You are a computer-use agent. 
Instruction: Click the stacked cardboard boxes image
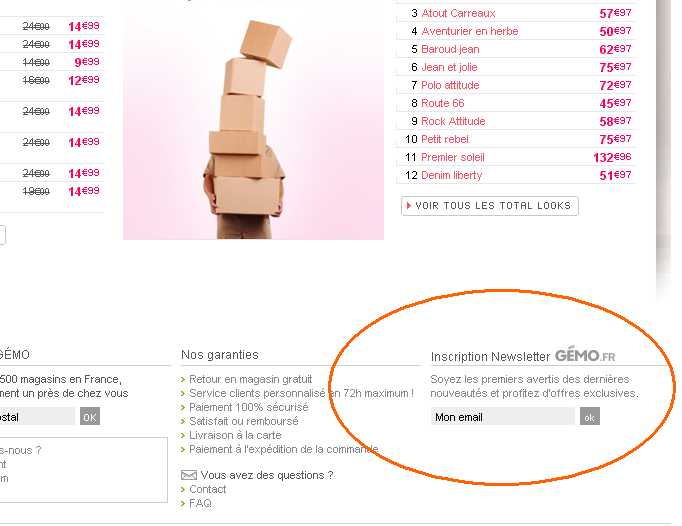[253, 128]
